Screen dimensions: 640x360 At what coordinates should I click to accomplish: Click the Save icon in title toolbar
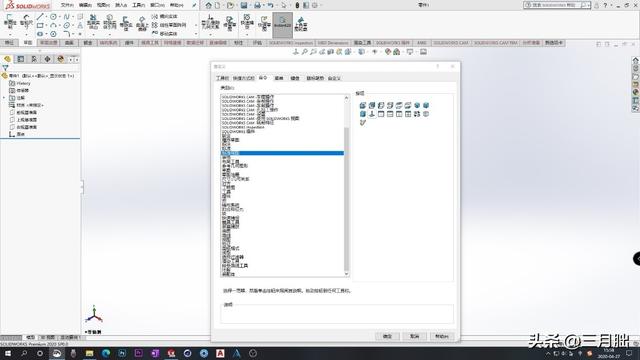pos(244,5)
